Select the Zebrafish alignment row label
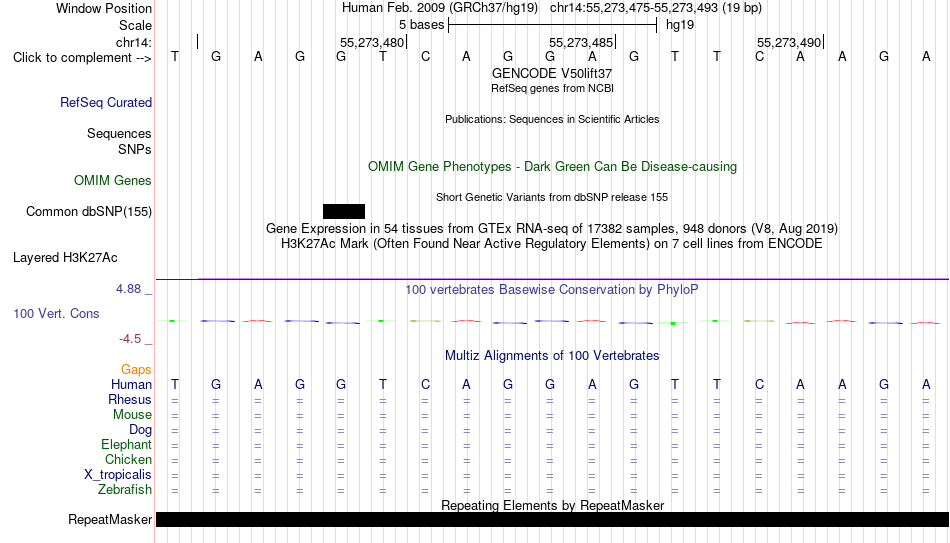This screenshot has width=950, height=543. point(125,490)
